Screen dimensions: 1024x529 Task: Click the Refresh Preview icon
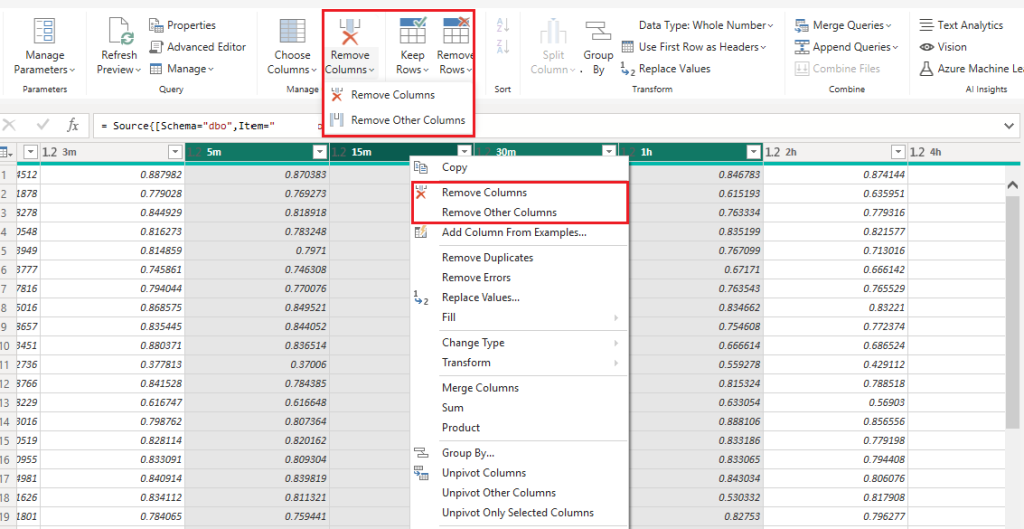click(121, 31)
